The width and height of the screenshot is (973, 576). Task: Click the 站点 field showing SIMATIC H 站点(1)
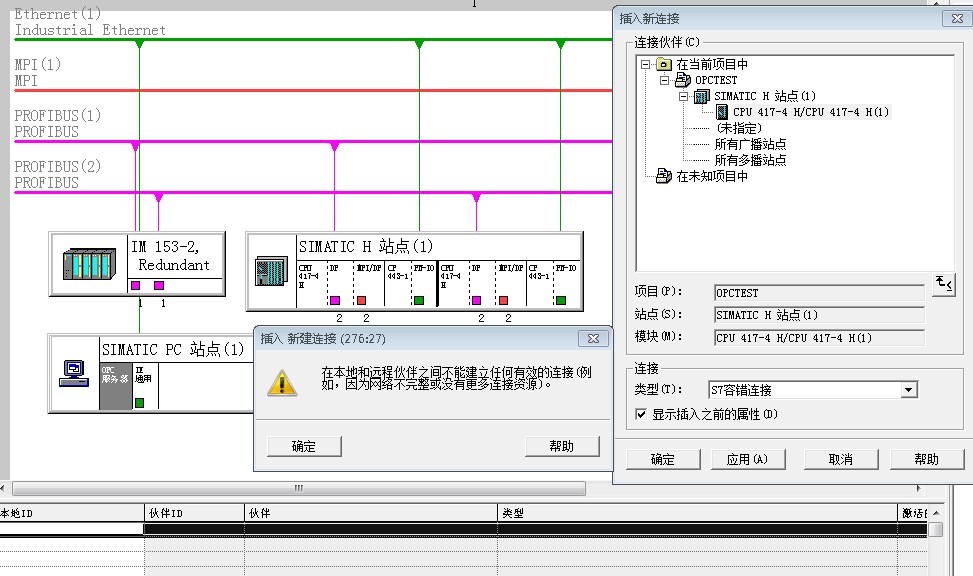pos(819,315)
